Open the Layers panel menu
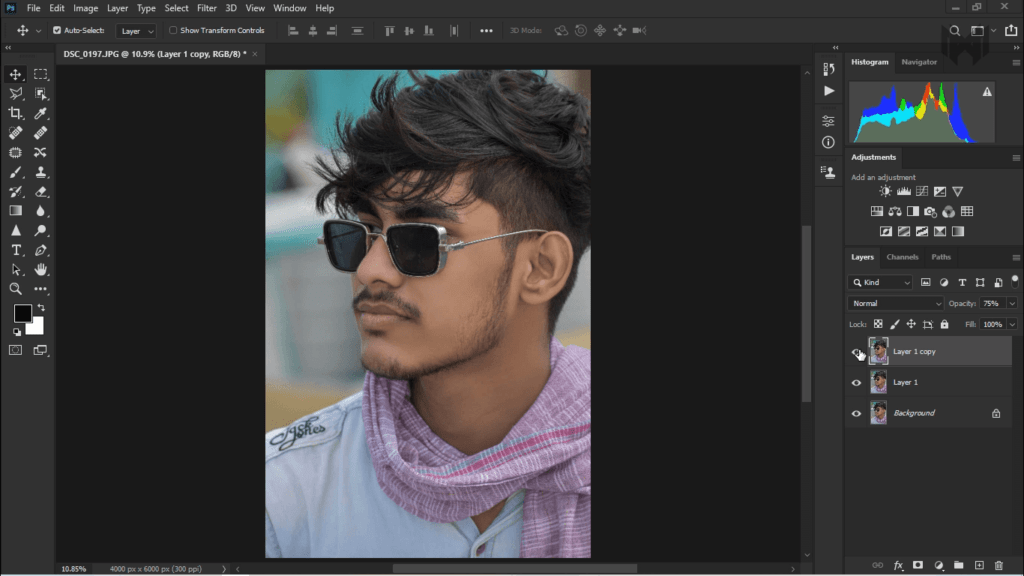This screenshot has height=576, width=1024. [1016, 257]
